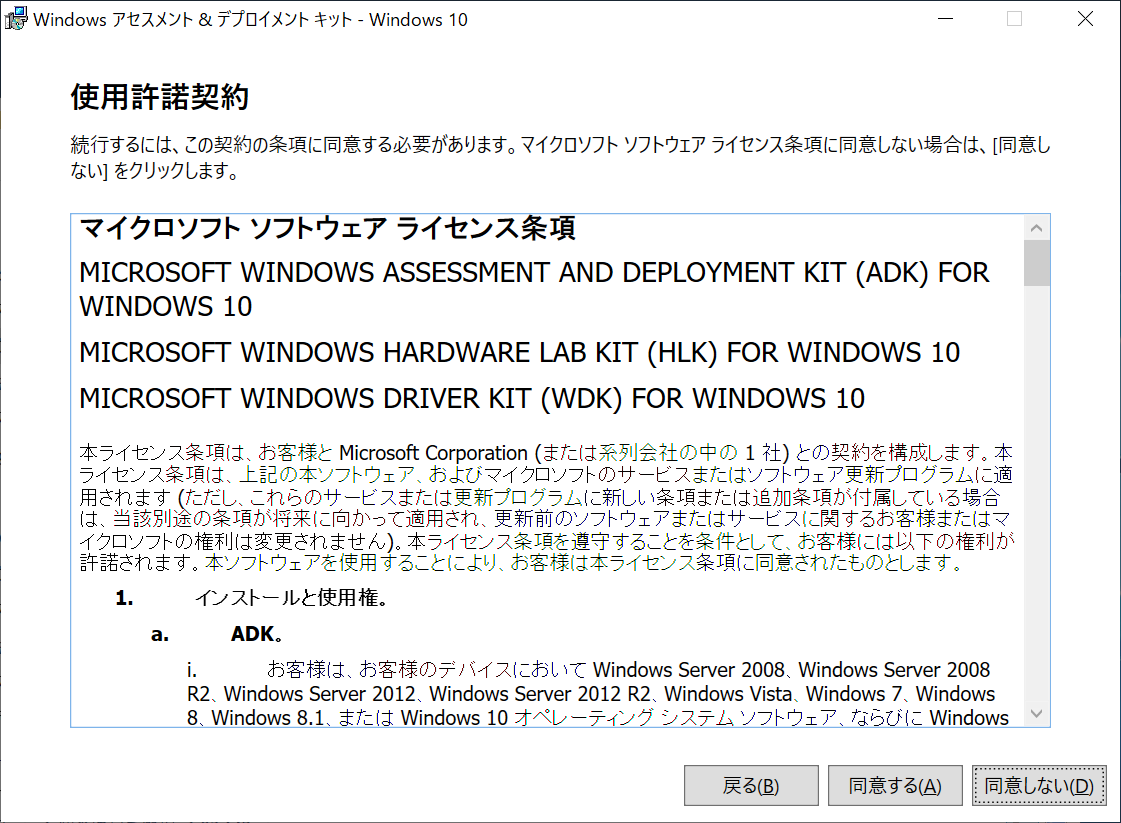Minimize the ADK setup window

[x=946, y=19]
